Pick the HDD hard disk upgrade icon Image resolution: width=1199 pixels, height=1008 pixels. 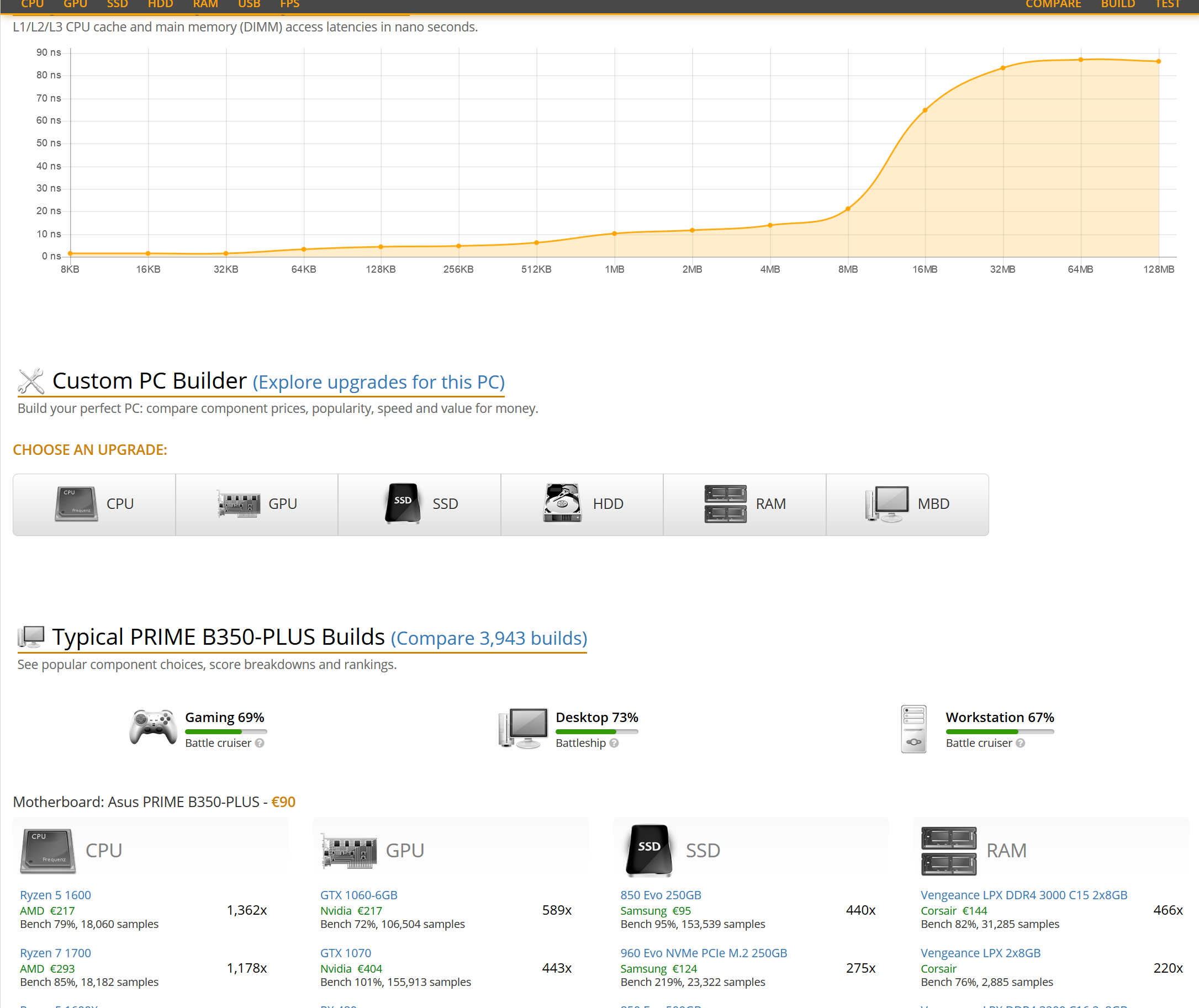(x=562, y=503)
